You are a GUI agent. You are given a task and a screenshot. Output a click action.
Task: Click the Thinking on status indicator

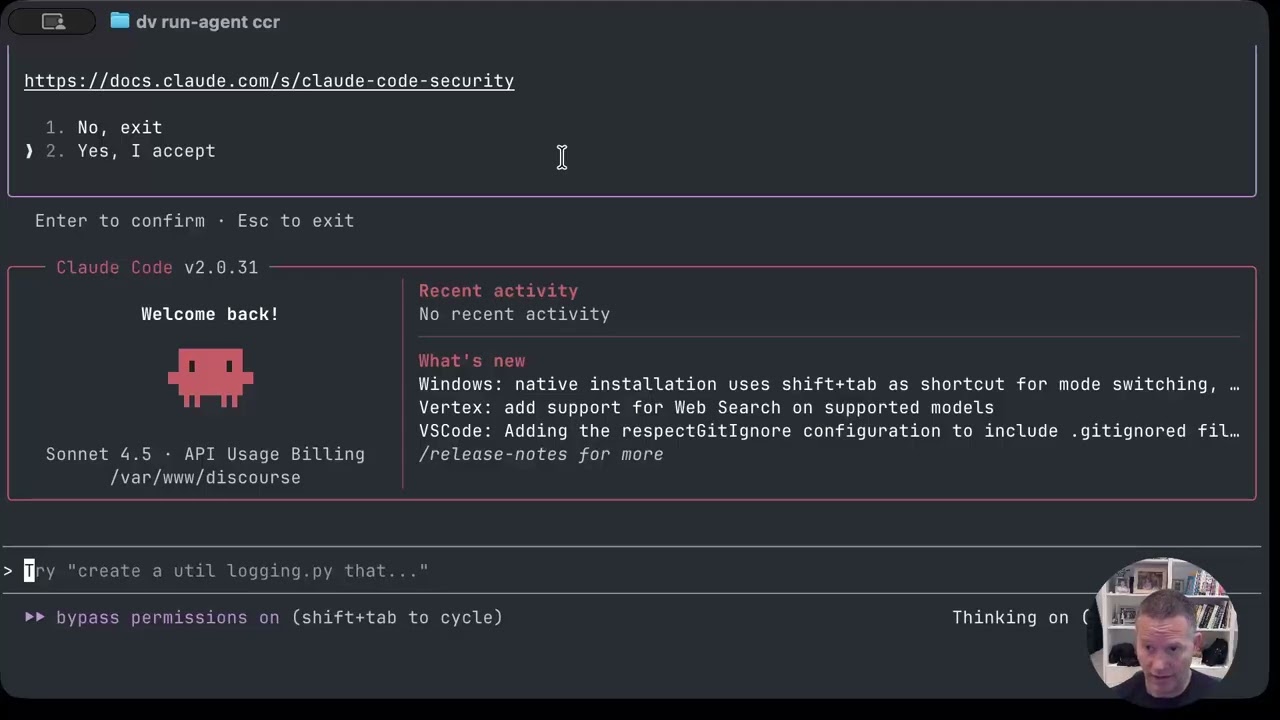coord(1010,617)
